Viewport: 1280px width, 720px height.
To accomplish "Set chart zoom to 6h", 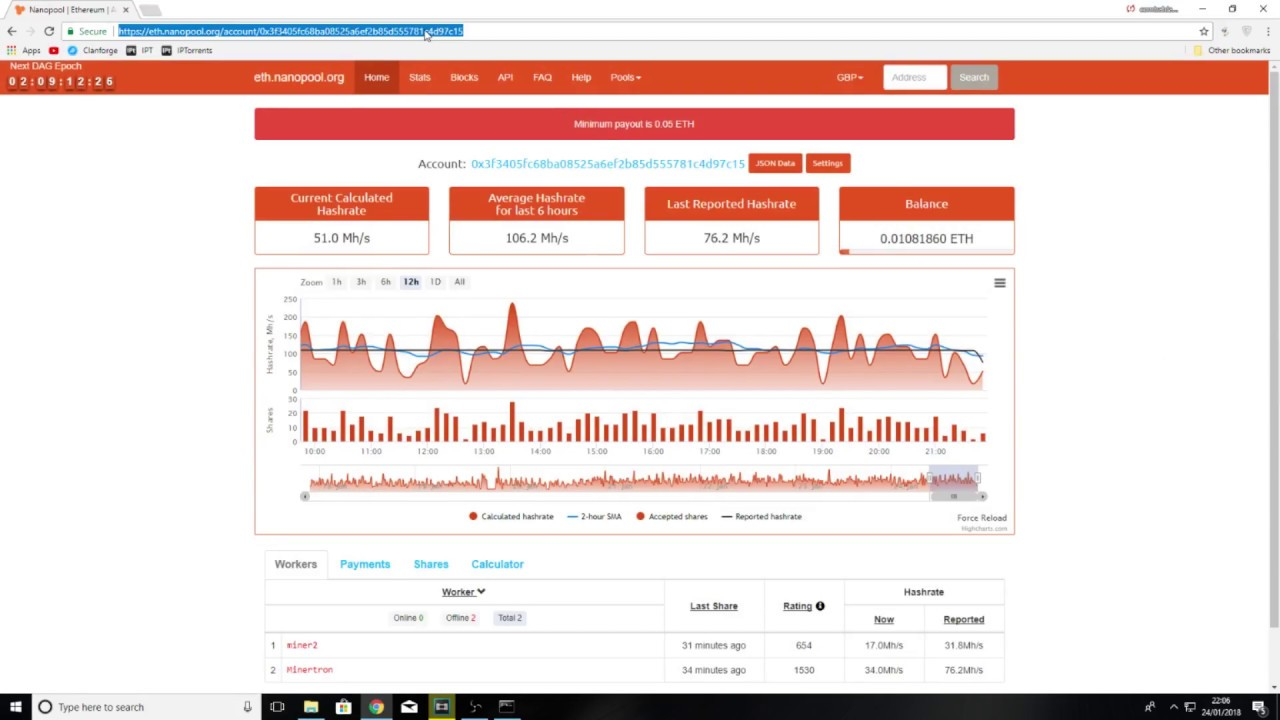I will tap(385, 282).
